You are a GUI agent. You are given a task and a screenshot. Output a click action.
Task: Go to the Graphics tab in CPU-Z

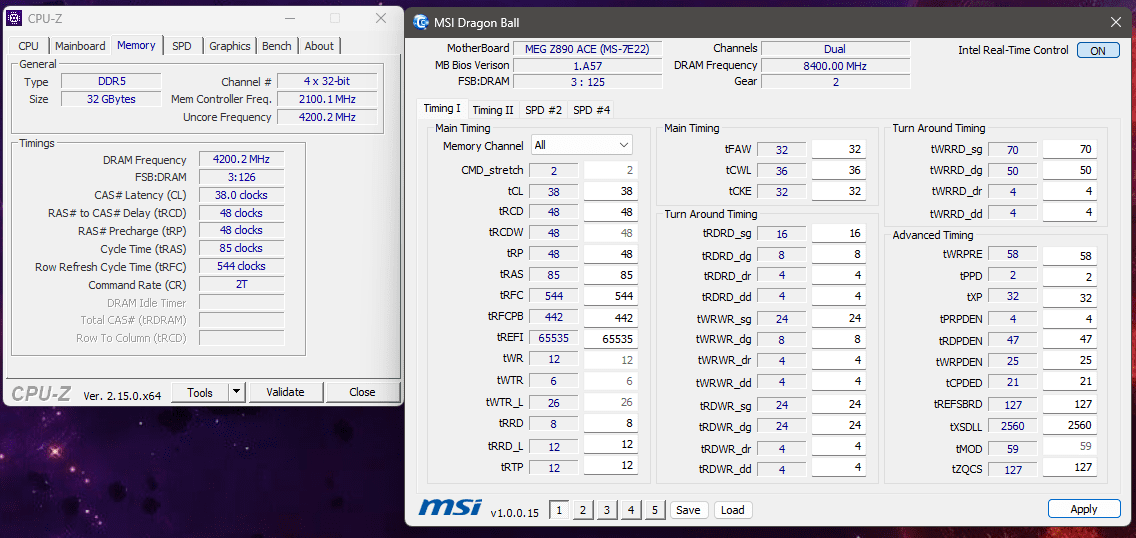[230, 46]
